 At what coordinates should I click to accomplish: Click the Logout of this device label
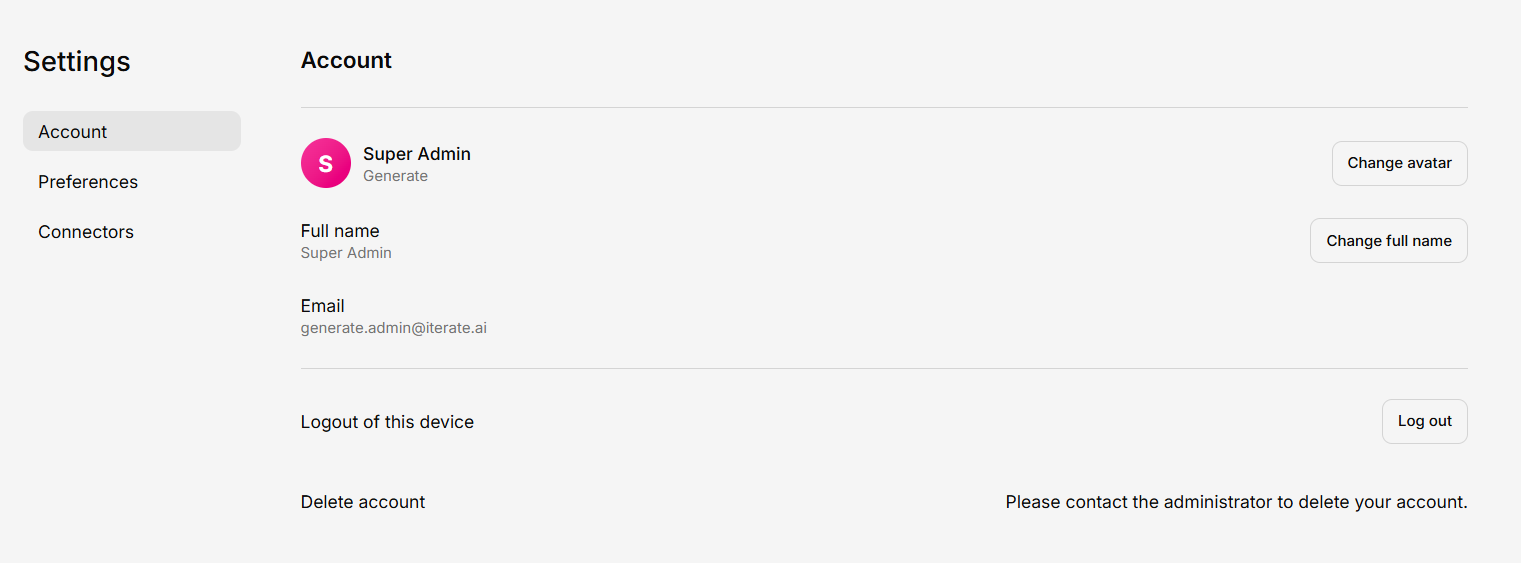[x=387, y=422]
